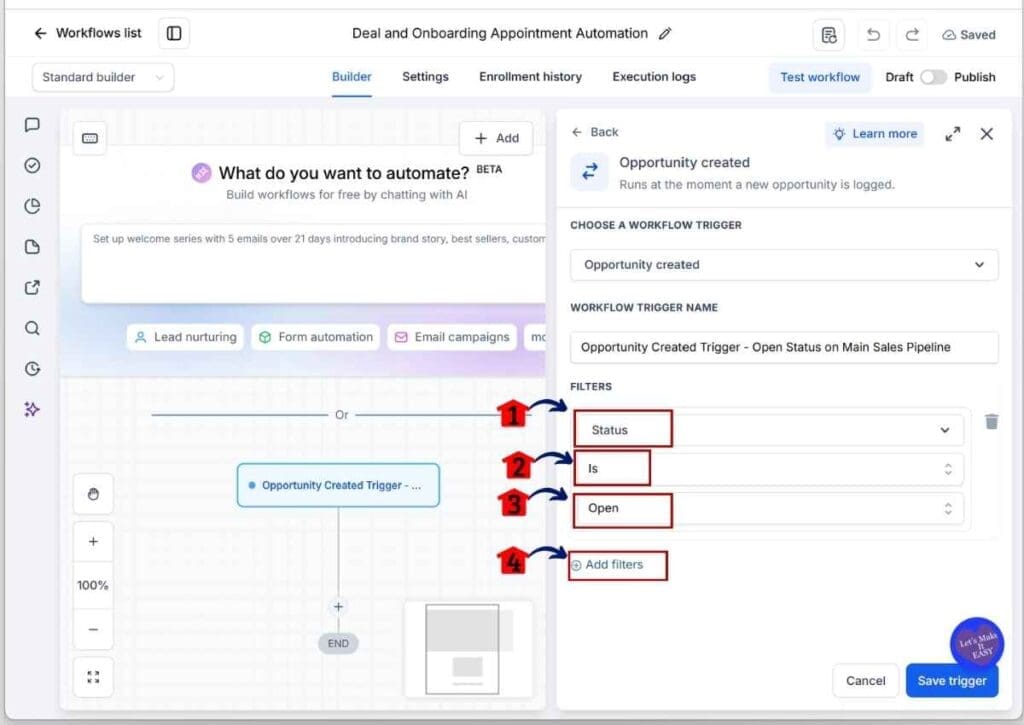Open the external link sidebar icon
This screenshot has width=1024, height=725.
click(x=32, y=287)
